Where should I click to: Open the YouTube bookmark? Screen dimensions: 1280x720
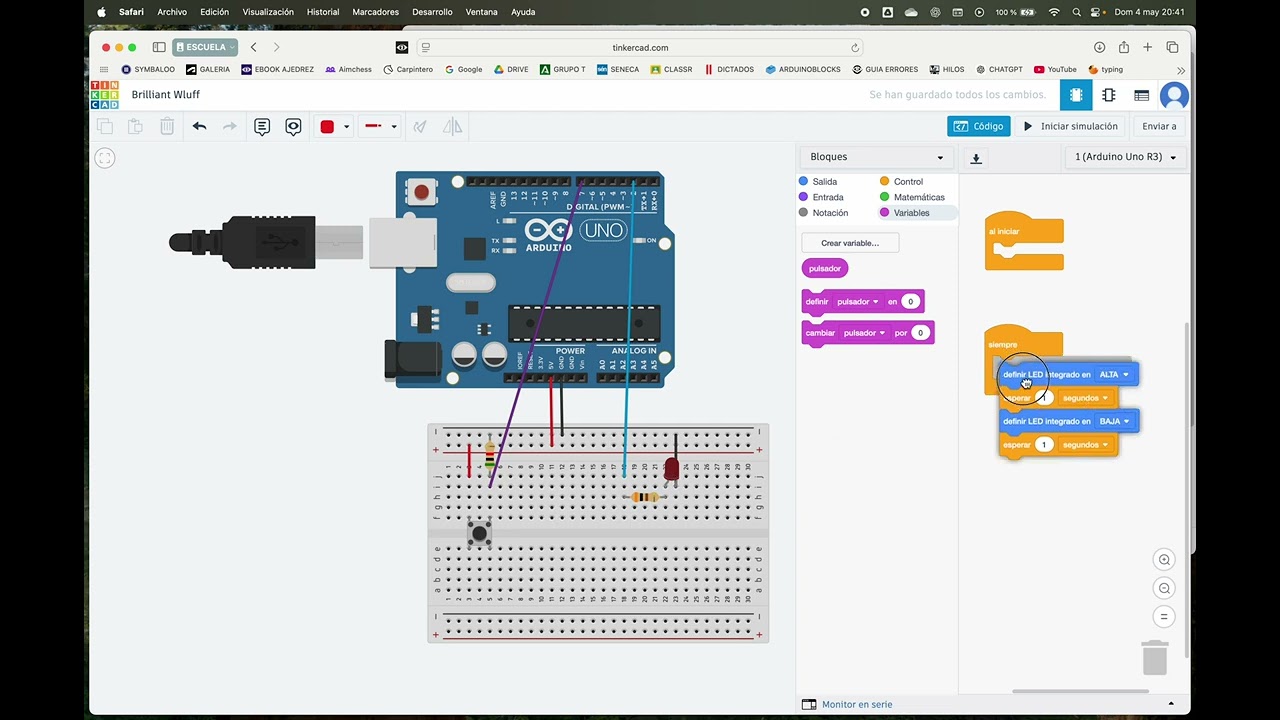coord(1055,69)
